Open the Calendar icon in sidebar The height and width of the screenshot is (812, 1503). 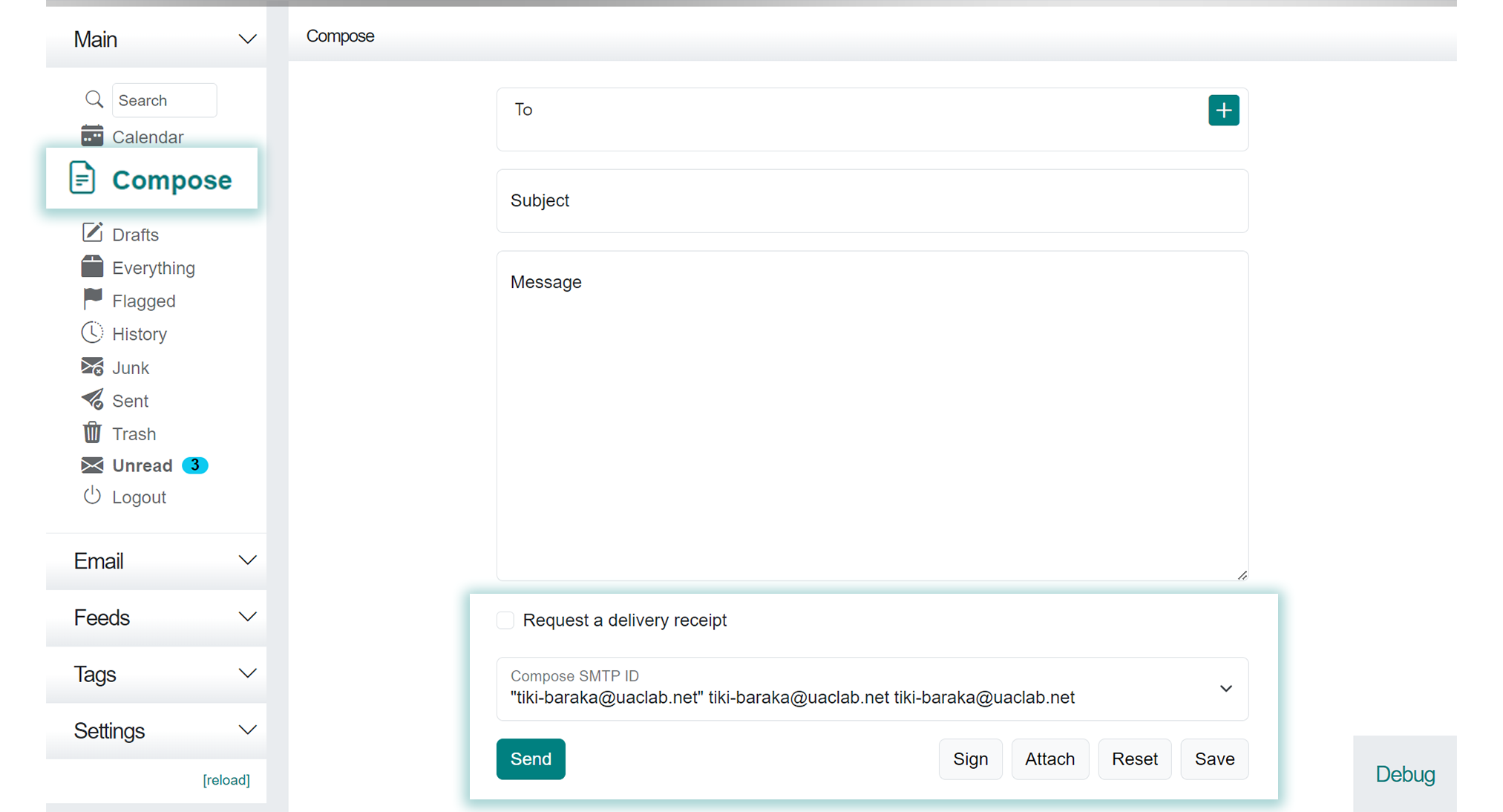point(92,136)
